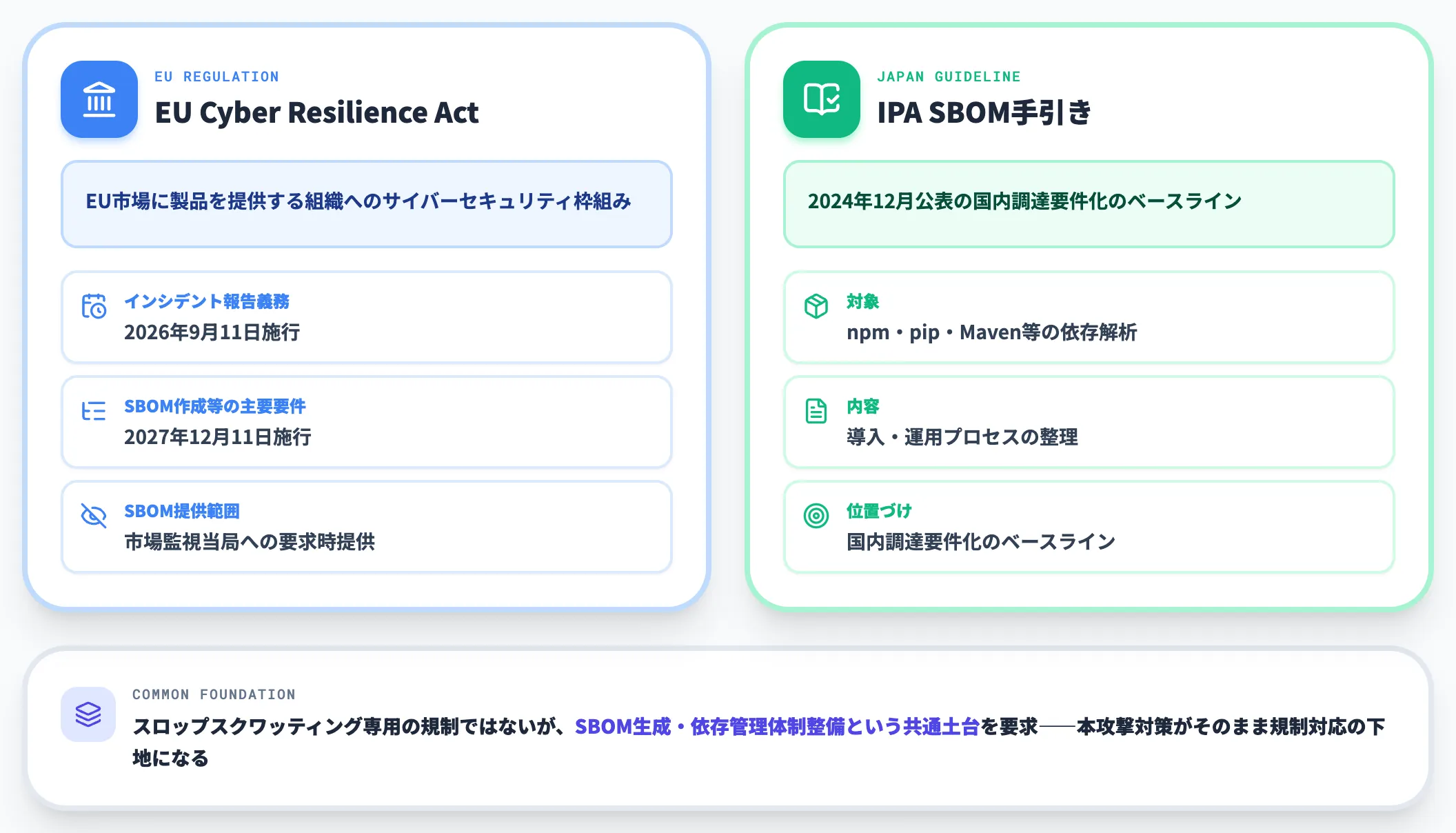Click the green open book check icon
This screenshot has width=1456, height=833.
click(822, 99)
